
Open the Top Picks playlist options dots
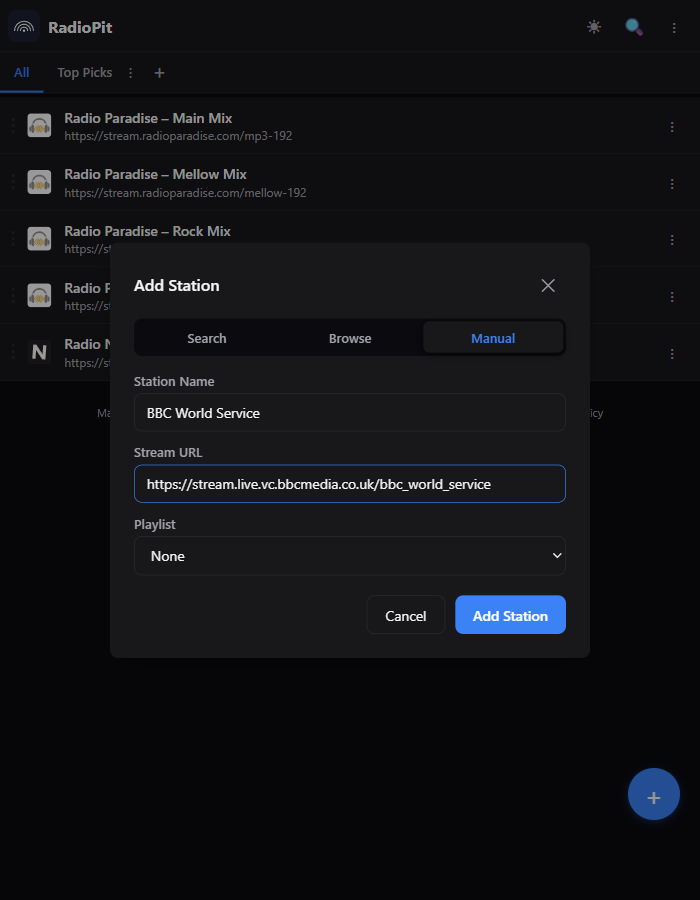tap(131, 73)
